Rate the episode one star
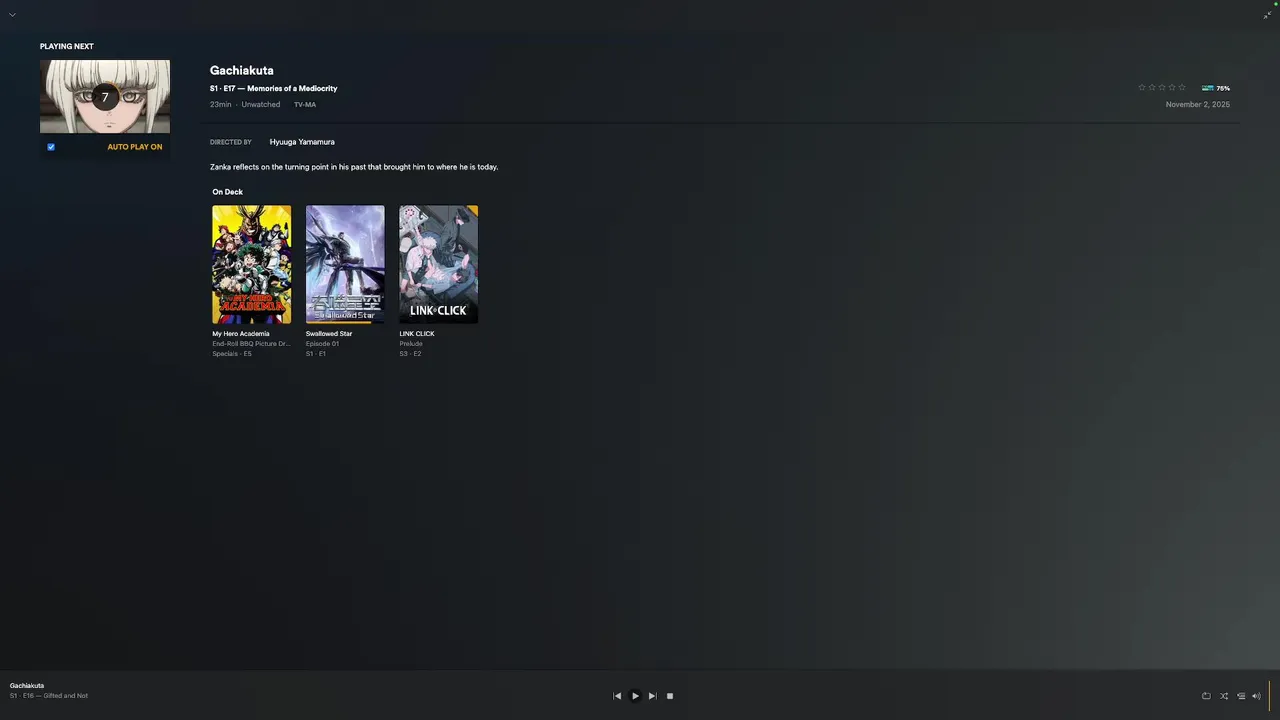This screenshot has width=1280, height=720. pyautogui.click(x=1142, y=88)
